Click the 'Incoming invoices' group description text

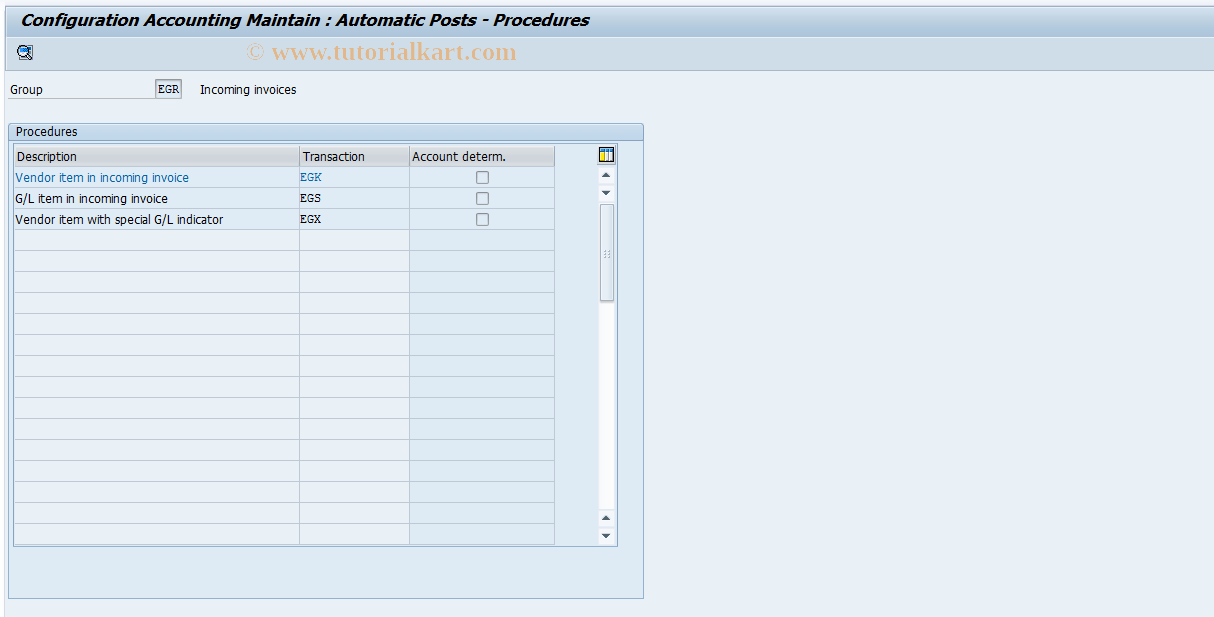click(x=248, y=89)
